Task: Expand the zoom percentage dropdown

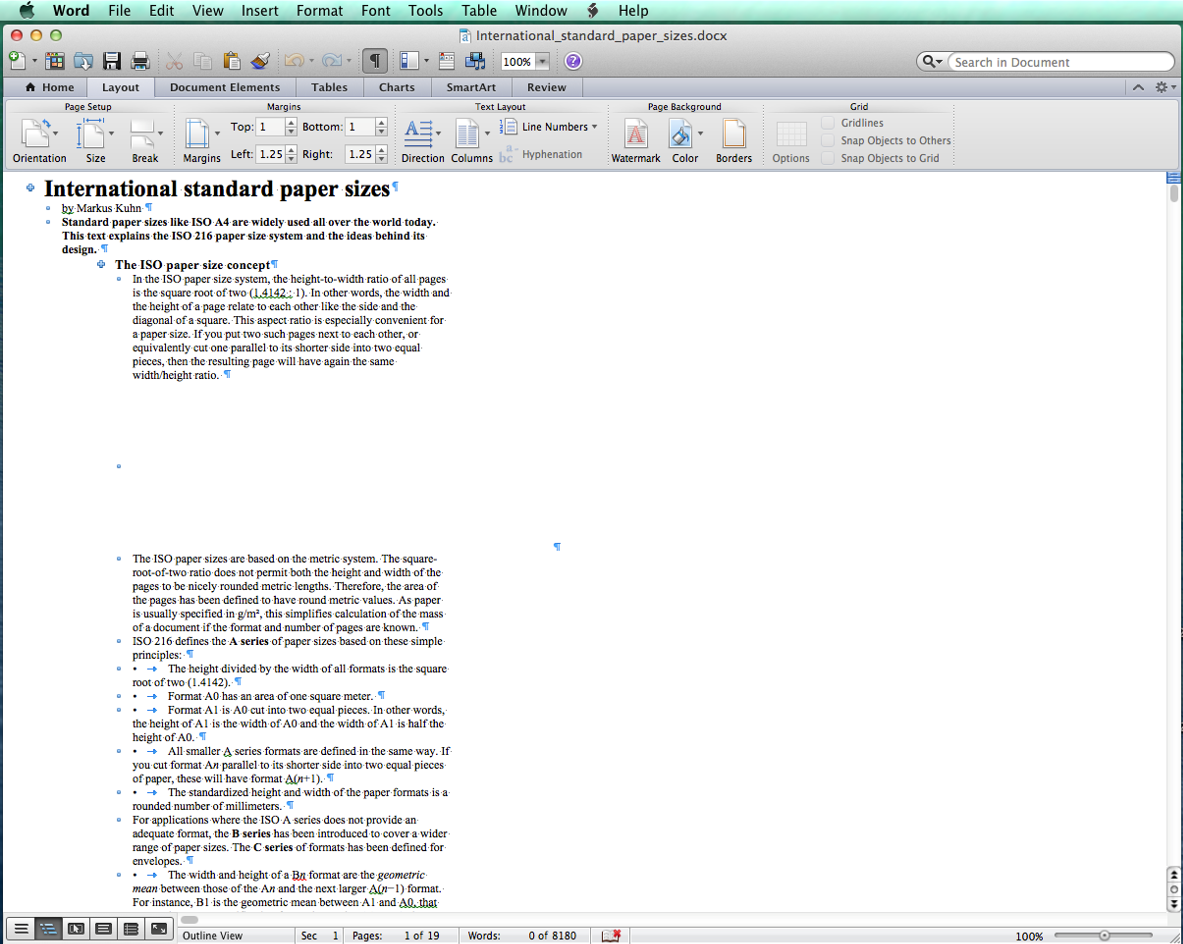Action: [542, 61]
